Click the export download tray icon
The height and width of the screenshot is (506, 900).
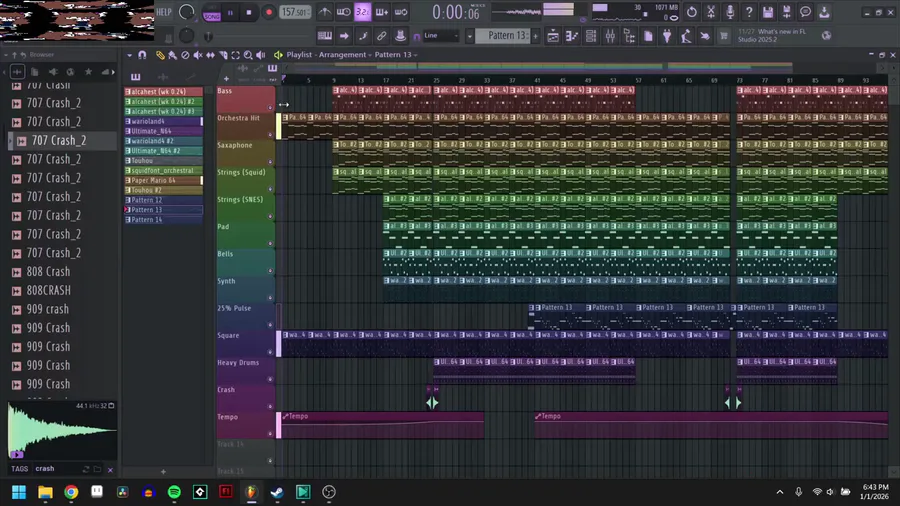pyautogui.click(x=824, y=12)
